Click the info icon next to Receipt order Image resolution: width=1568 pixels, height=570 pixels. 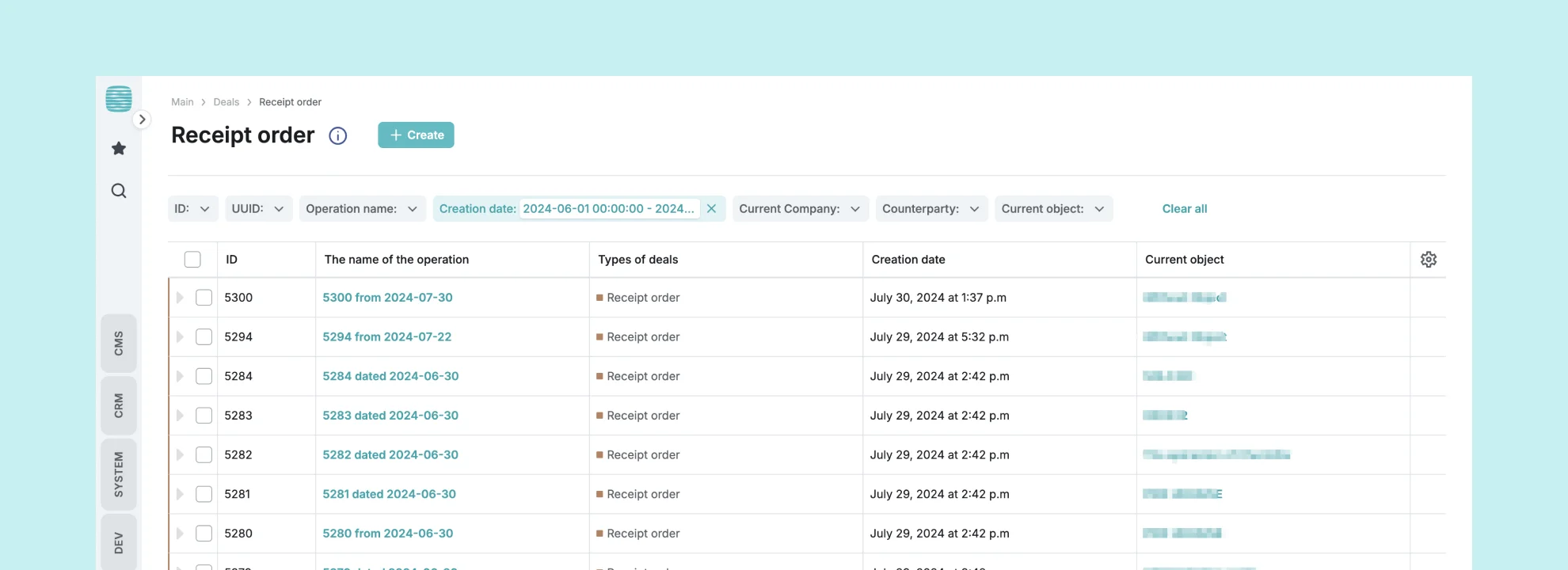click(x=338, y=135)
